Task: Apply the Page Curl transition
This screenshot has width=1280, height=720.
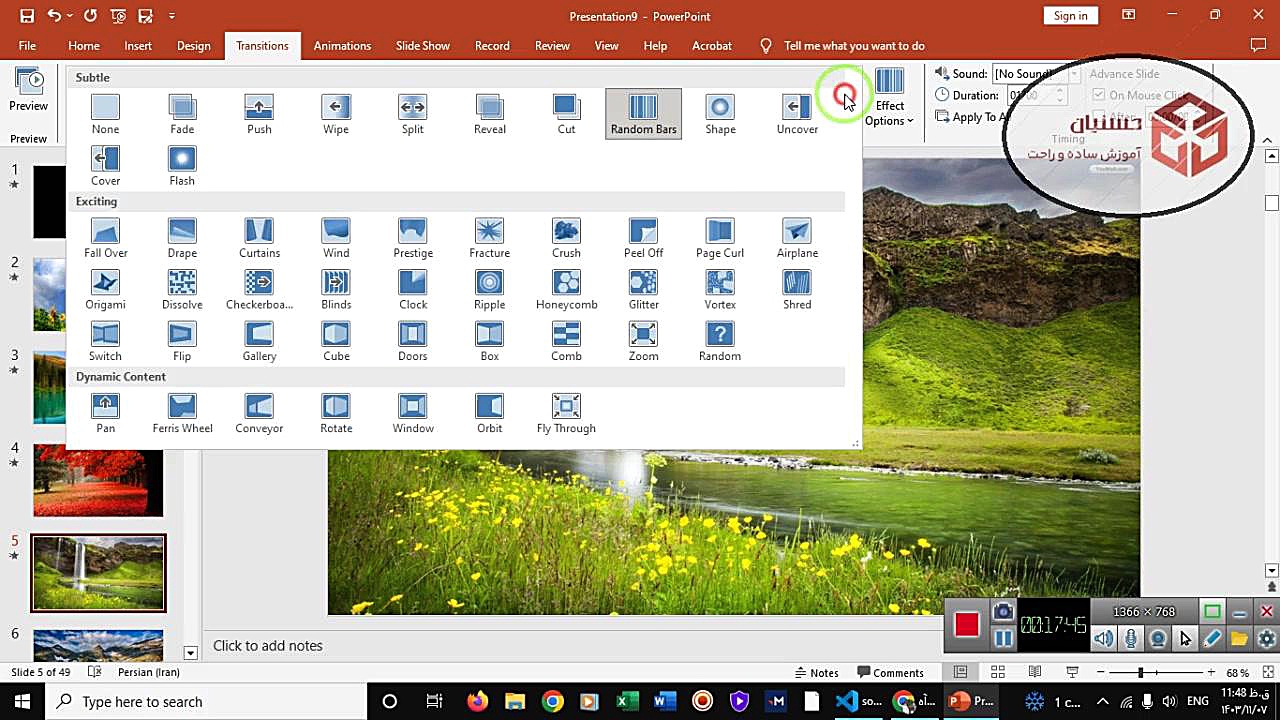Action: (x=720, y=238)
